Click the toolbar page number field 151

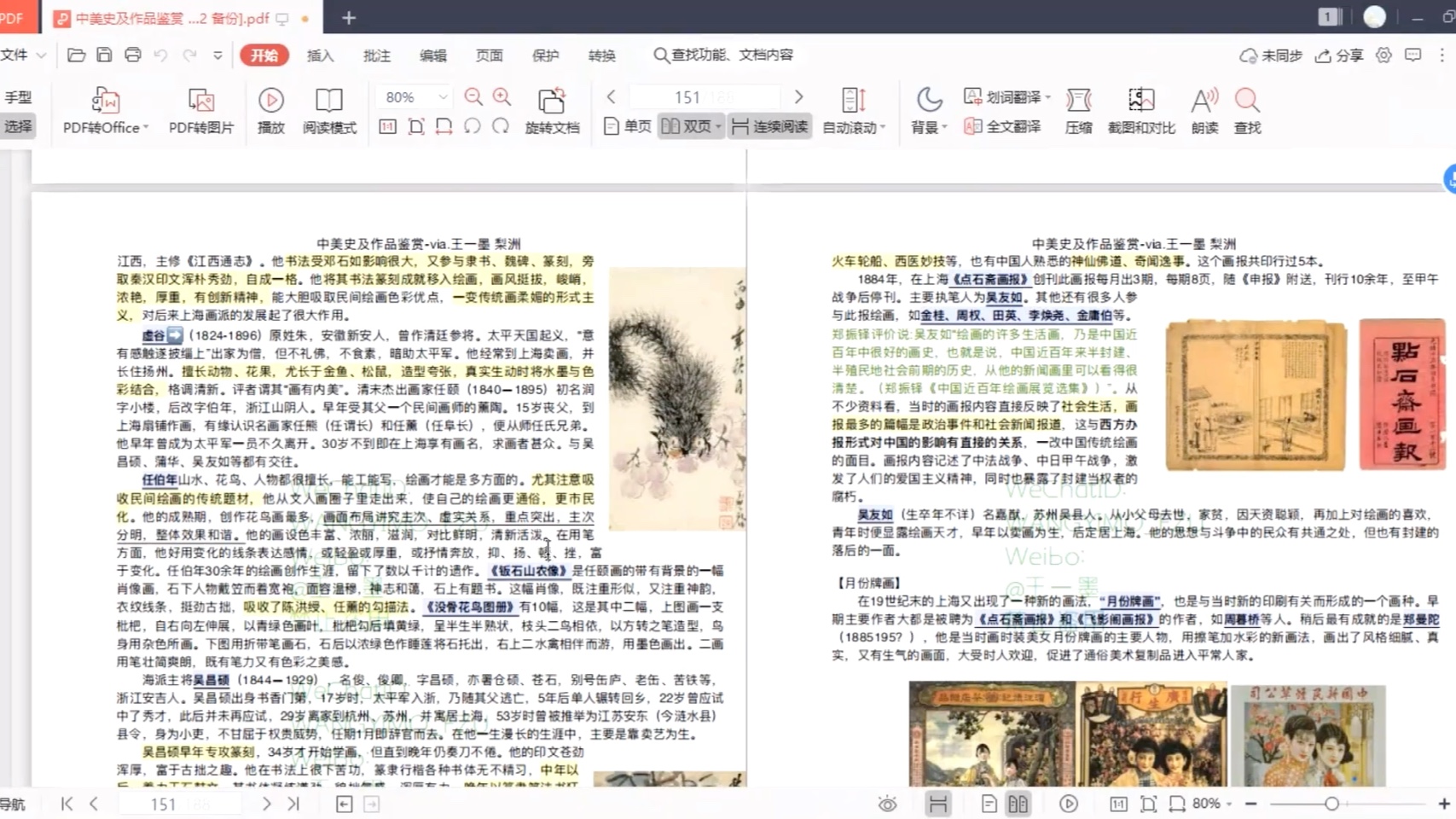(x=705, y=97)
